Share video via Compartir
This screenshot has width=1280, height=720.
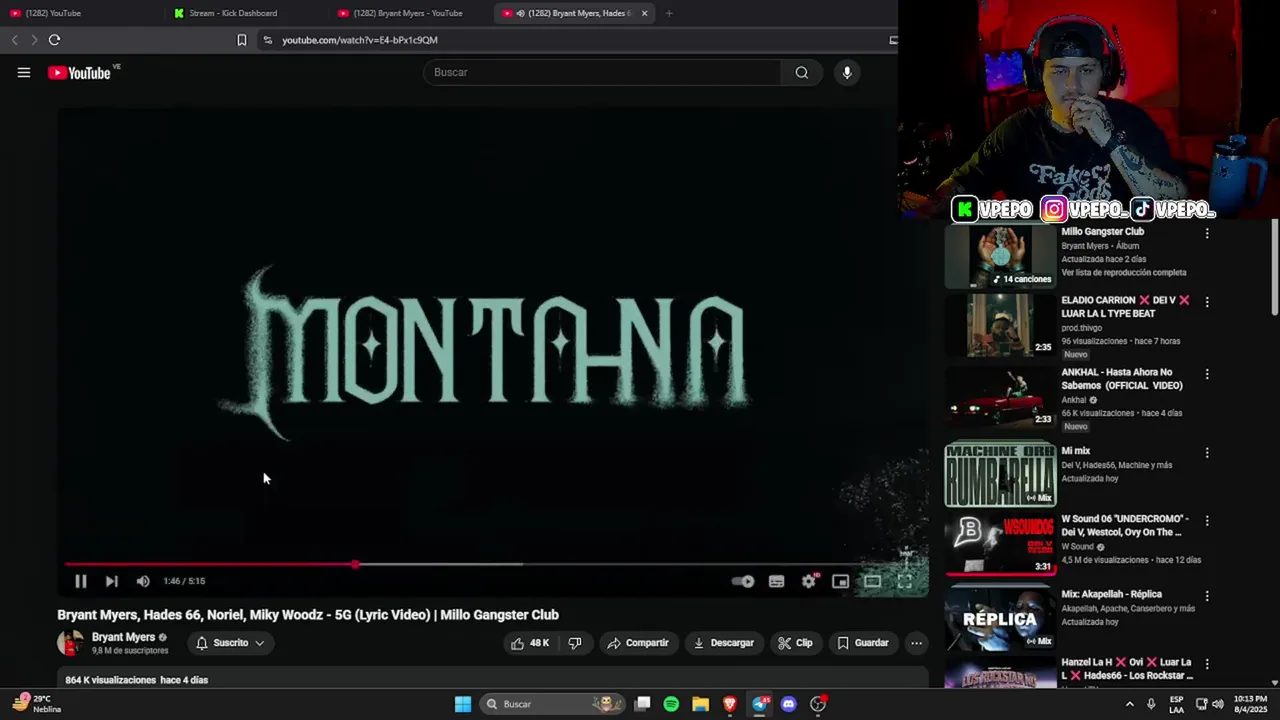point(638,643)
